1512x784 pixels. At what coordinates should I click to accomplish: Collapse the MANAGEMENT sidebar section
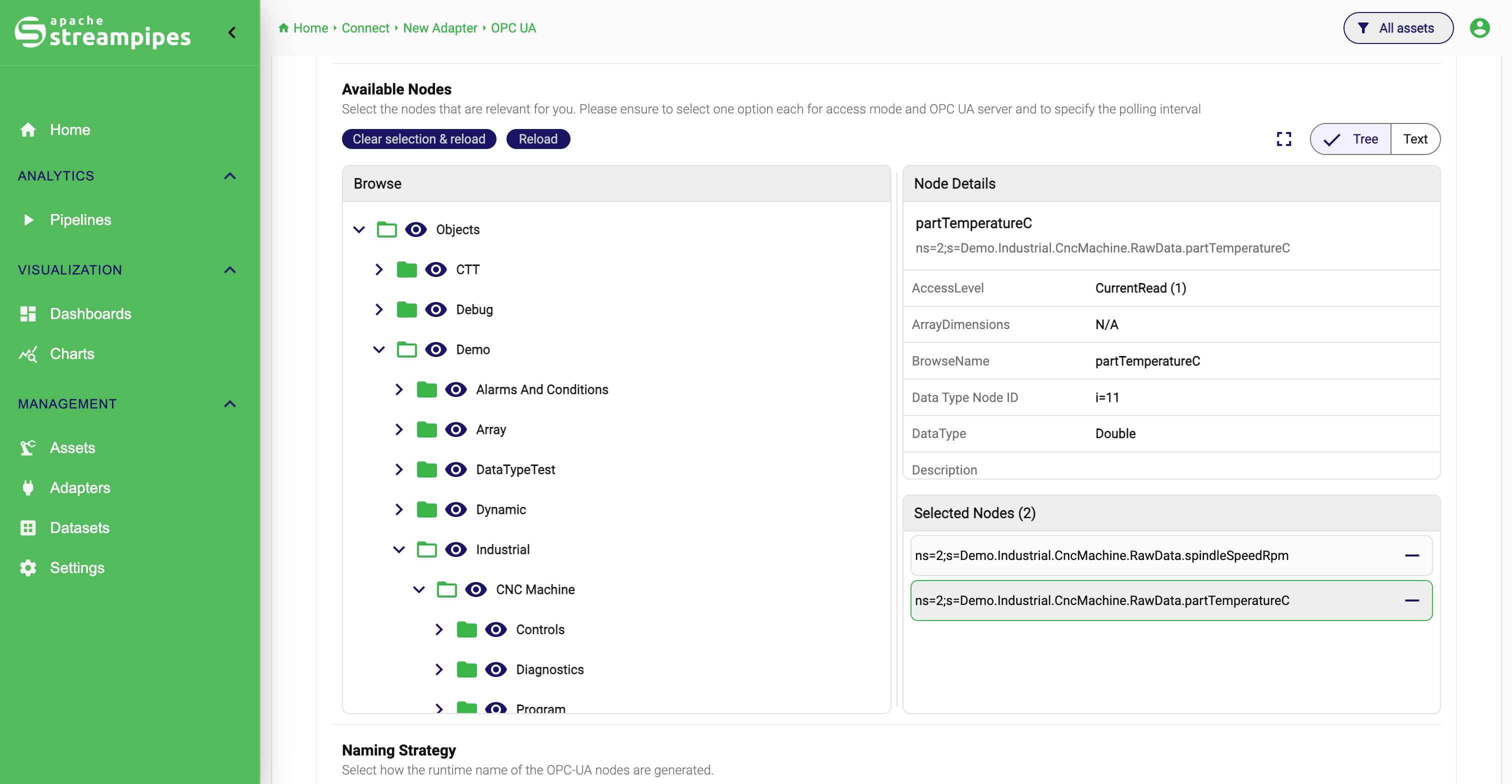tap(229, 403)
